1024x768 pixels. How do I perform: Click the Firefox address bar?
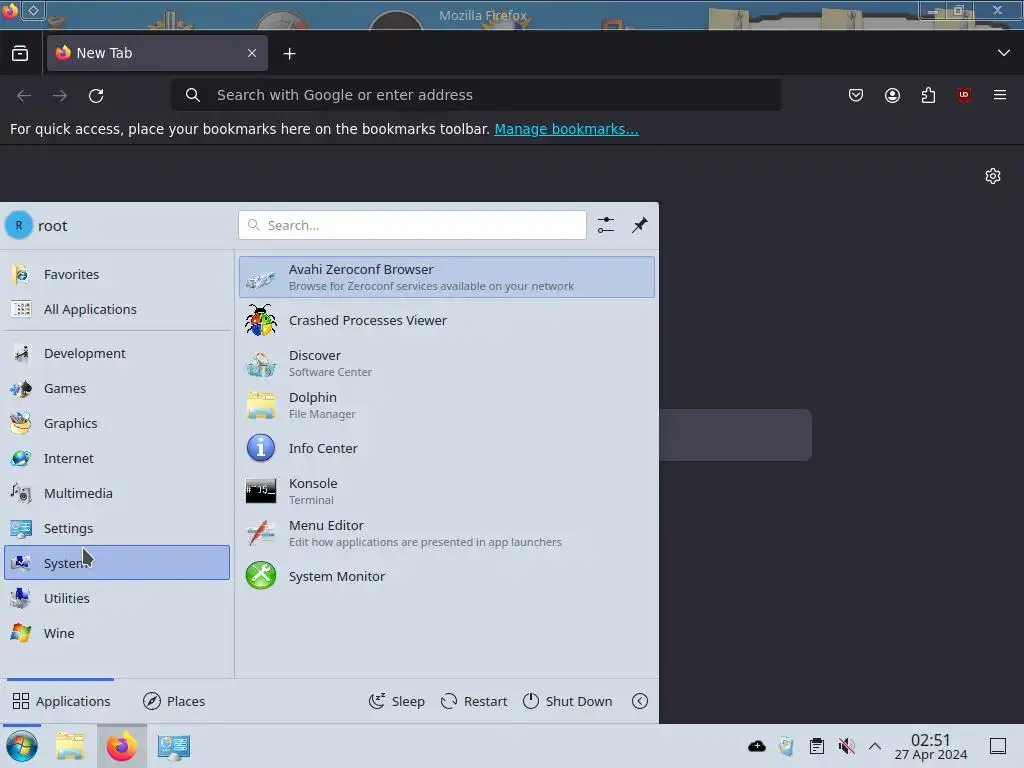tap(475, 95)
